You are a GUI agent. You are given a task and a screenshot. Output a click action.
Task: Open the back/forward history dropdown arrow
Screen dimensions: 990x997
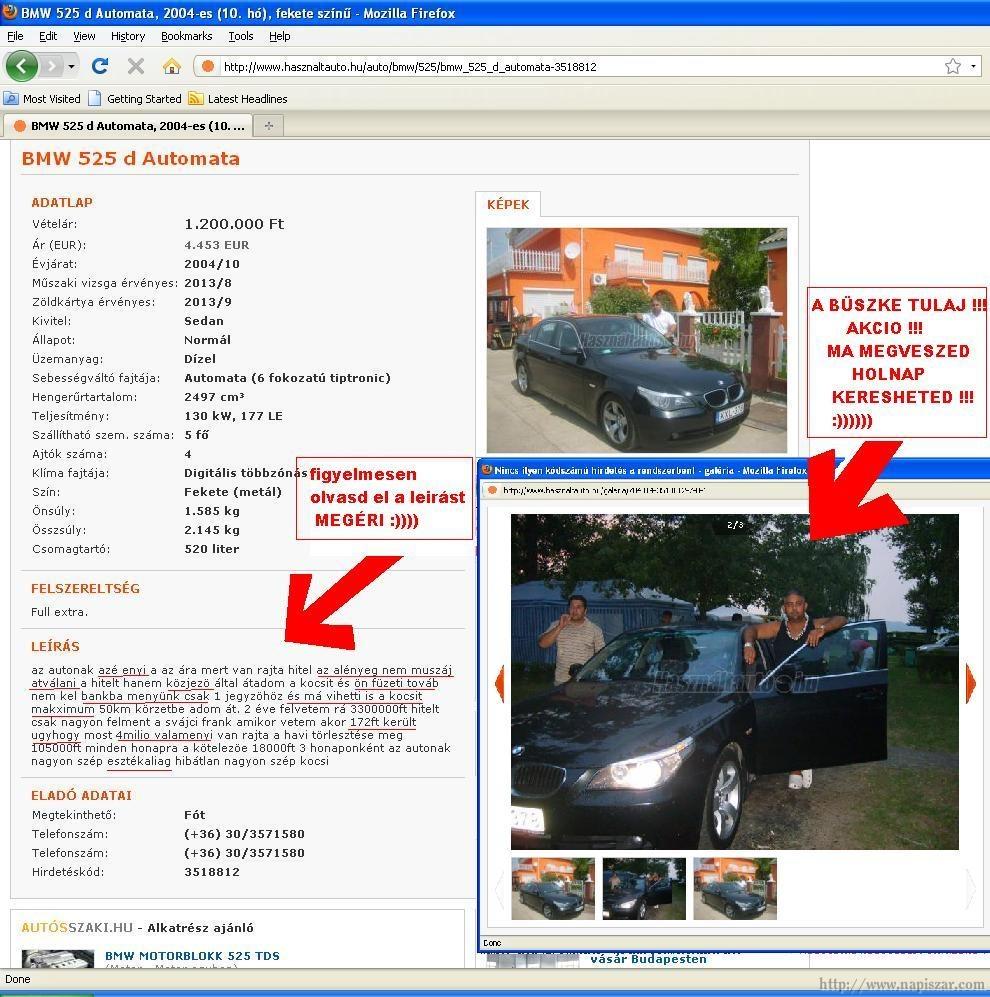click(71, 66)
